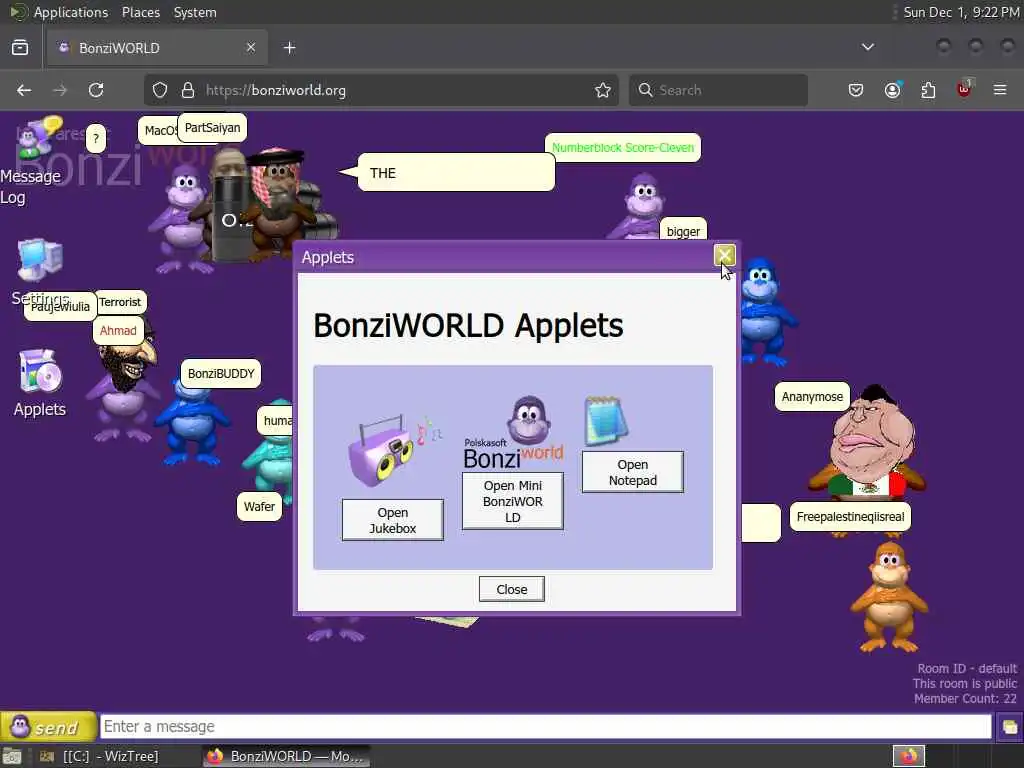Click the Close button in Applets dialog

coord(511,589)
